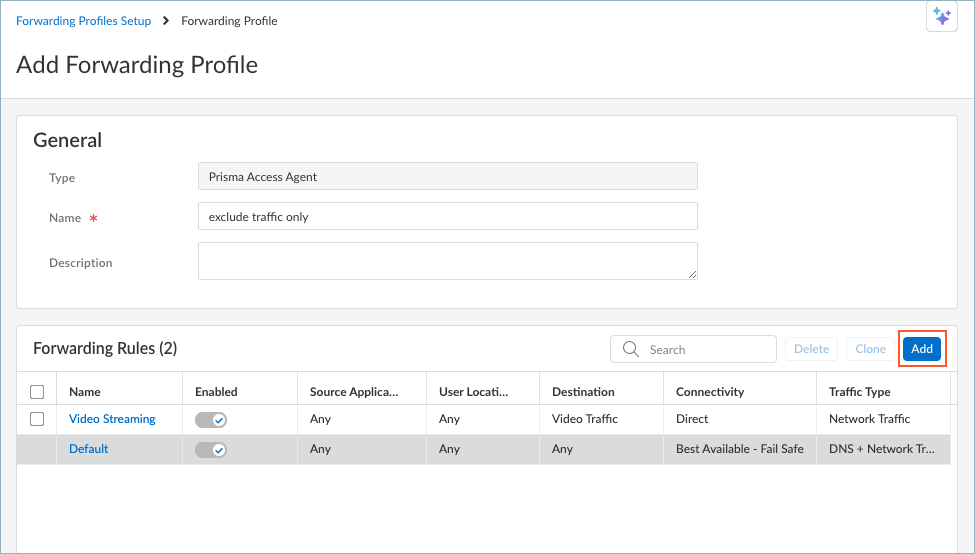Click the breadcrumb chevron separator
This screenshot has width=975, height=554.
click(x=166, y=21)
